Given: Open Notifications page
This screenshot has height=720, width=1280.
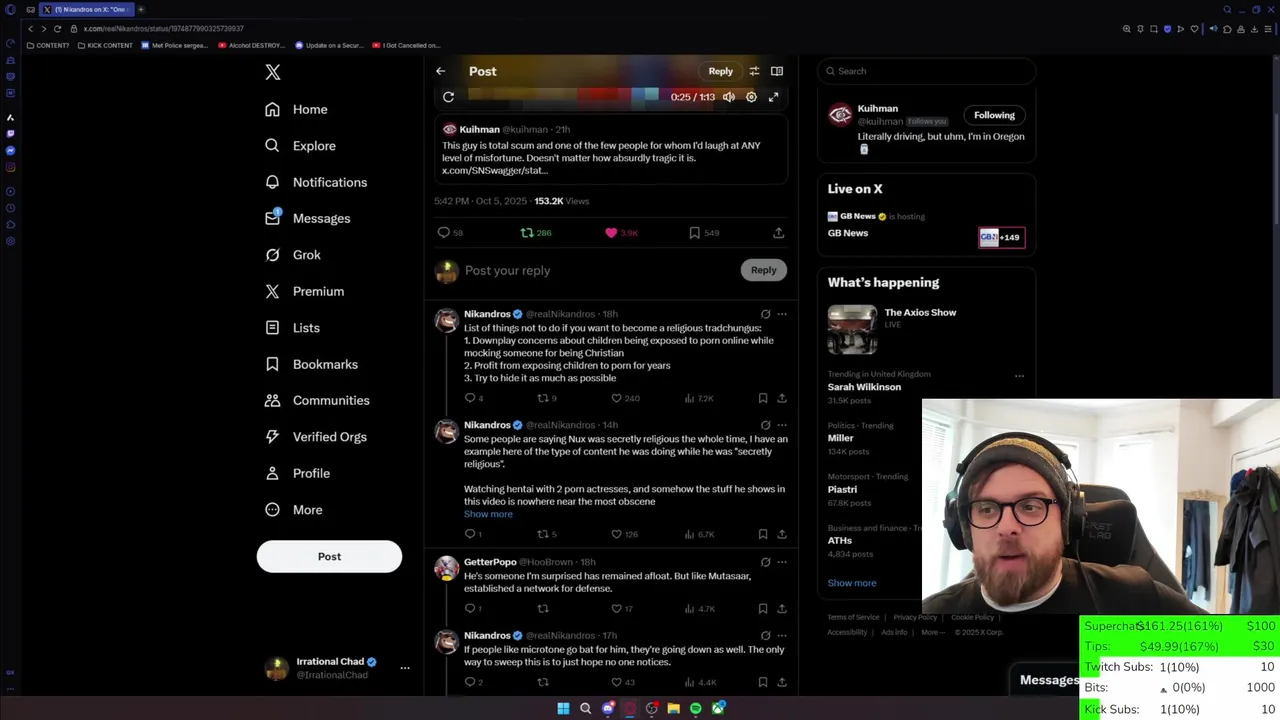Looking at the screenshot, I should tap(316, 182).
